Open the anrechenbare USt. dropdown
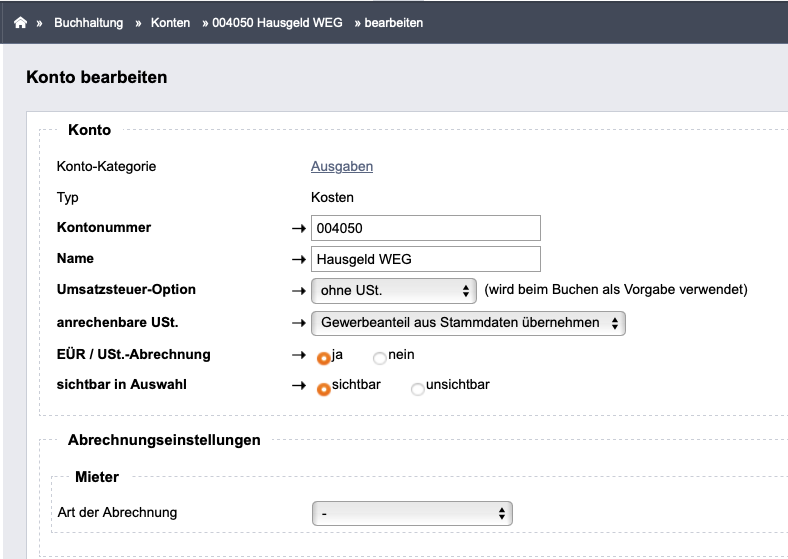 [468, 323]
